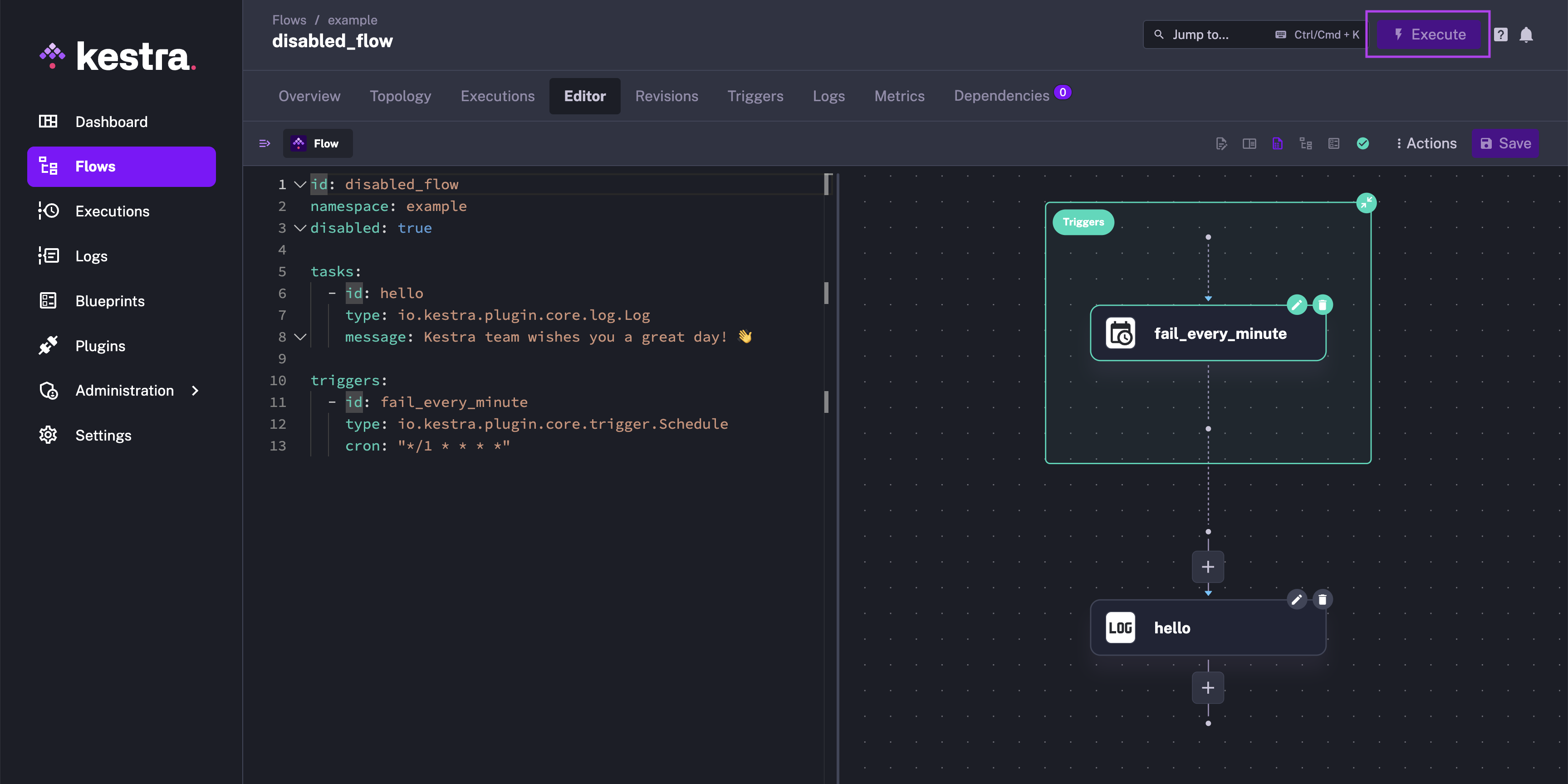Click the help question mark icon
1568x784 pixels.
pyautogui.click(x=1500, y=34)
